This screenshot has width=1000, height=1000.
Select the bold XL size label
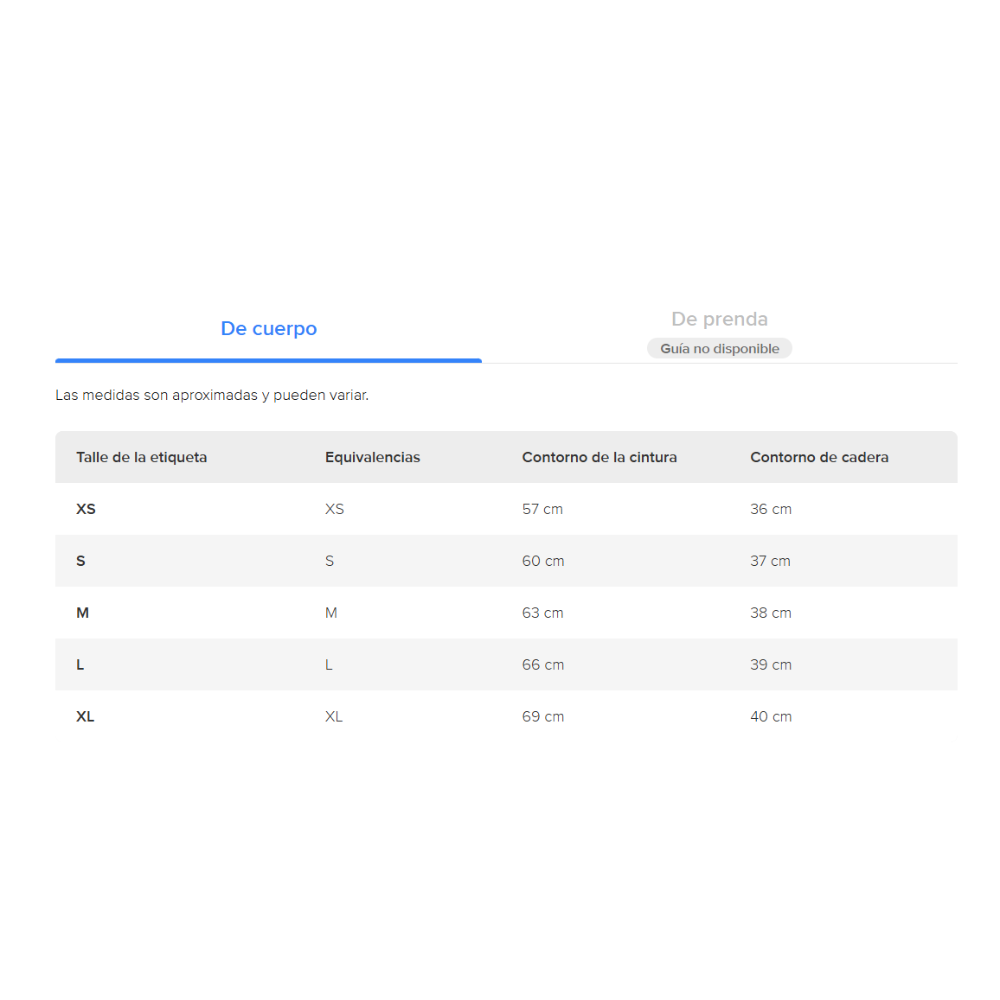[85, 717]
